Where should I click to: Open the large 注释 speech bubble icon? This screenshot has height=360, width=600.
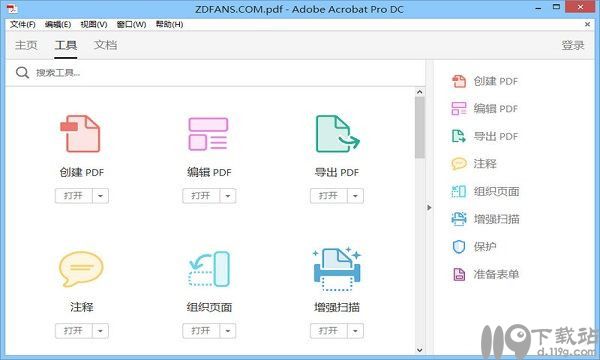coord(81,269)
